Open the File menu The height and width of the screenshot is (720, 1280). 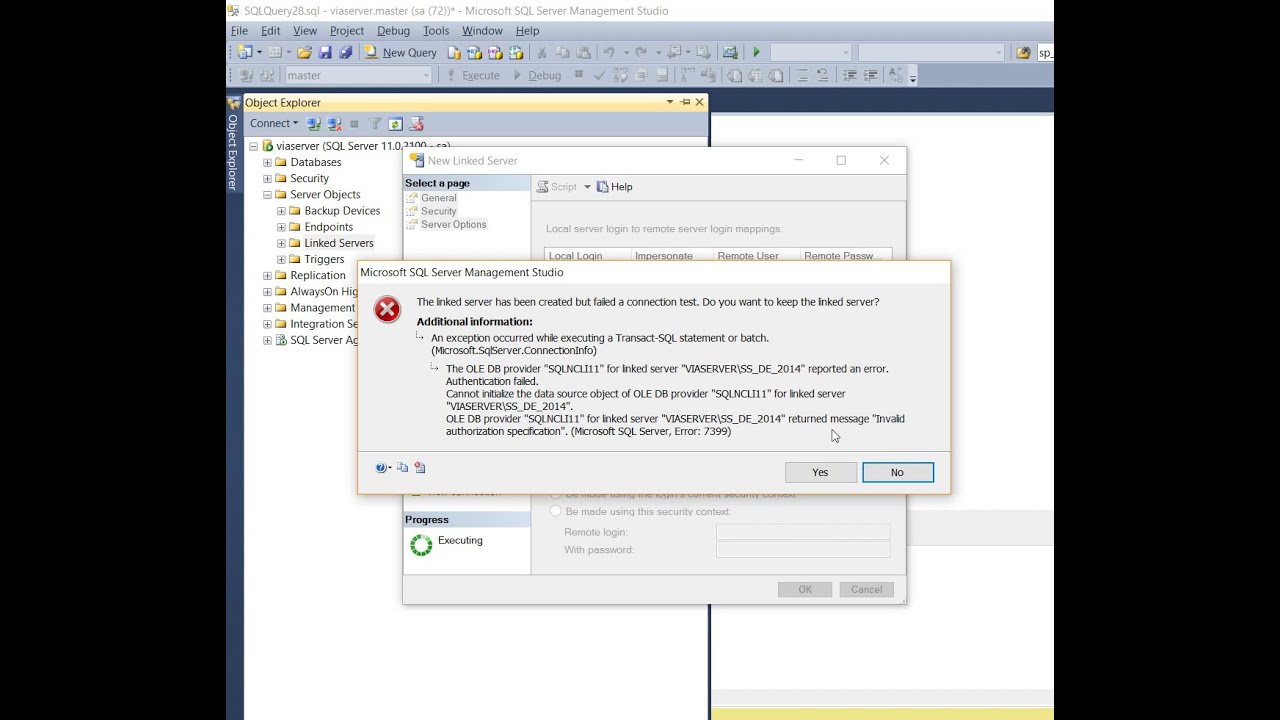[240, 31]
